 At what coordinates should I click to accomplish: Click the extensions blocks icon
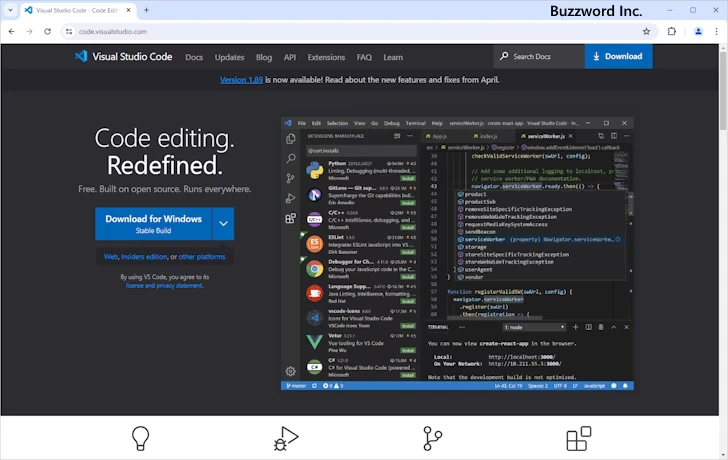[x=578, y=438]
